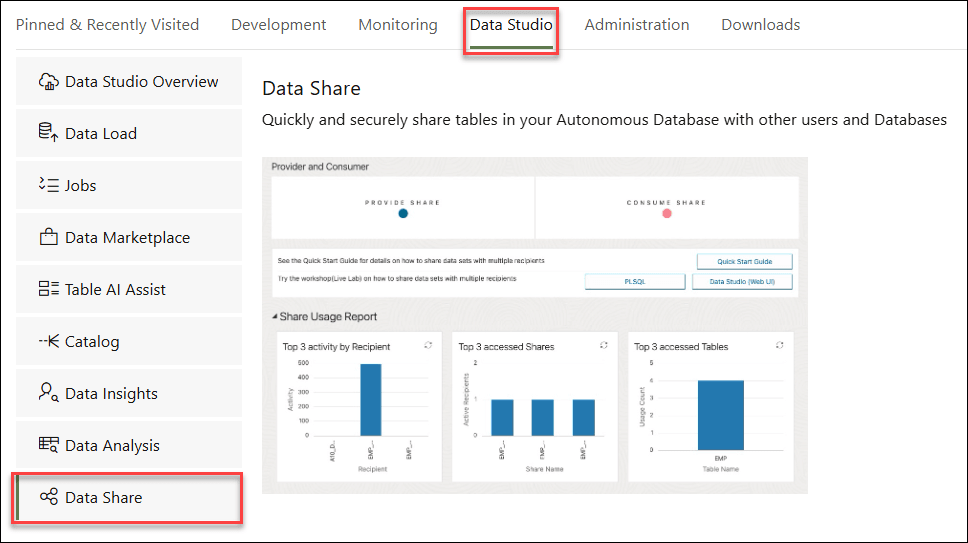Click the Data Insights person-search icon
The height and width of the screenshot is (543, 968).
pos(49,392)
